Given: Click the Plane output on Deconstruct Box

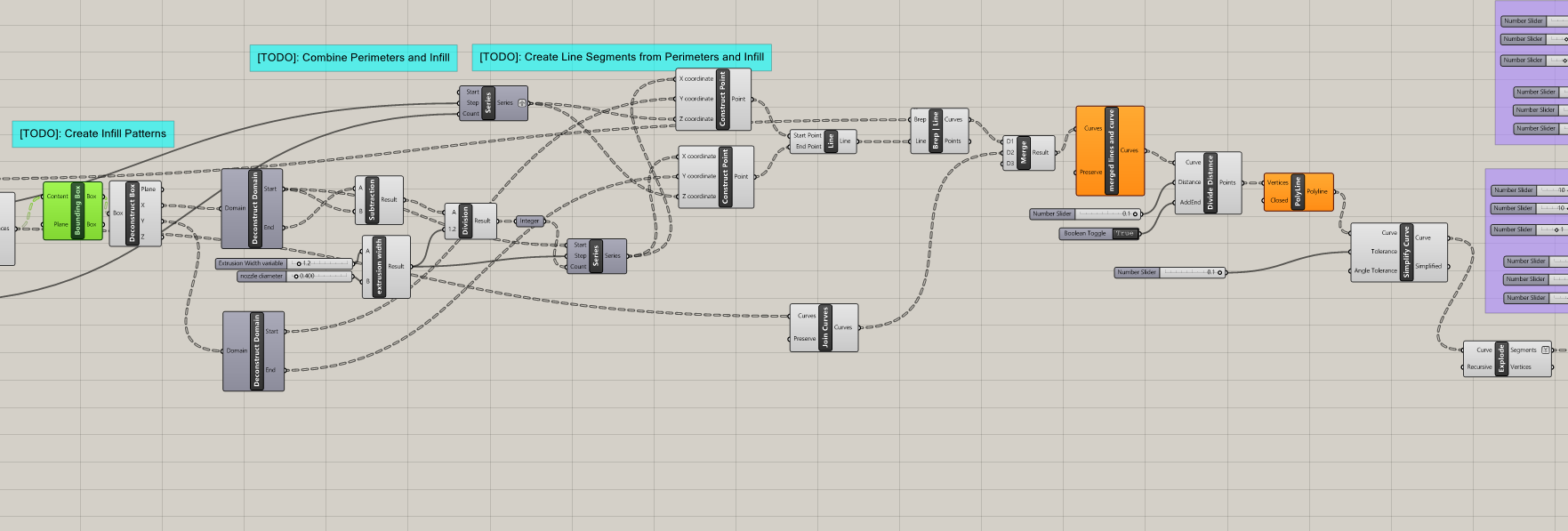Looking at the screenshot, I should coord(149,189).
